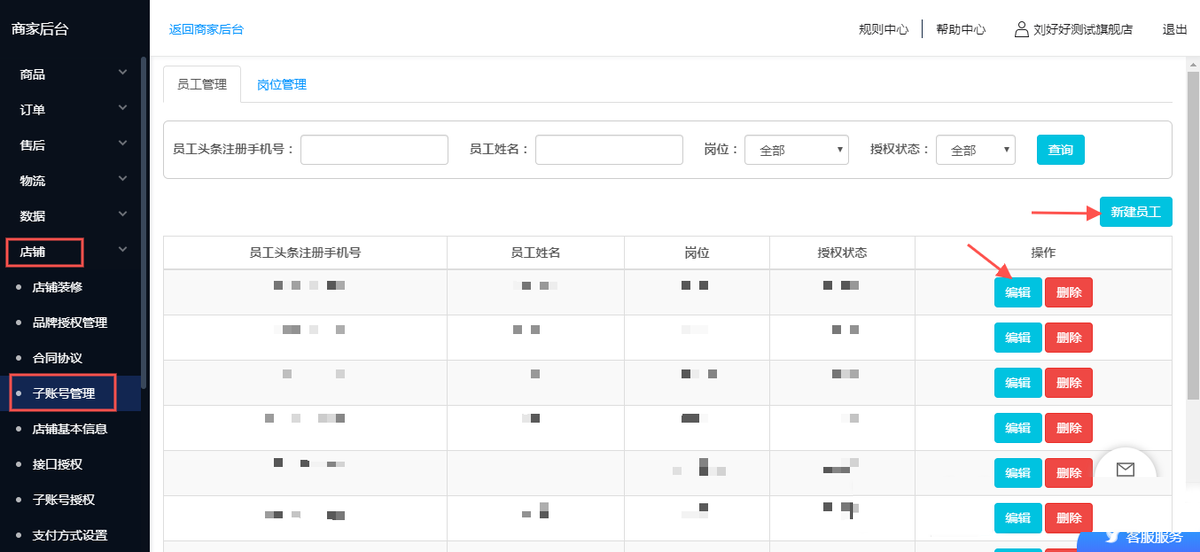
Task: Focus the 员工姓名 input field
Action: click(609, 150)
